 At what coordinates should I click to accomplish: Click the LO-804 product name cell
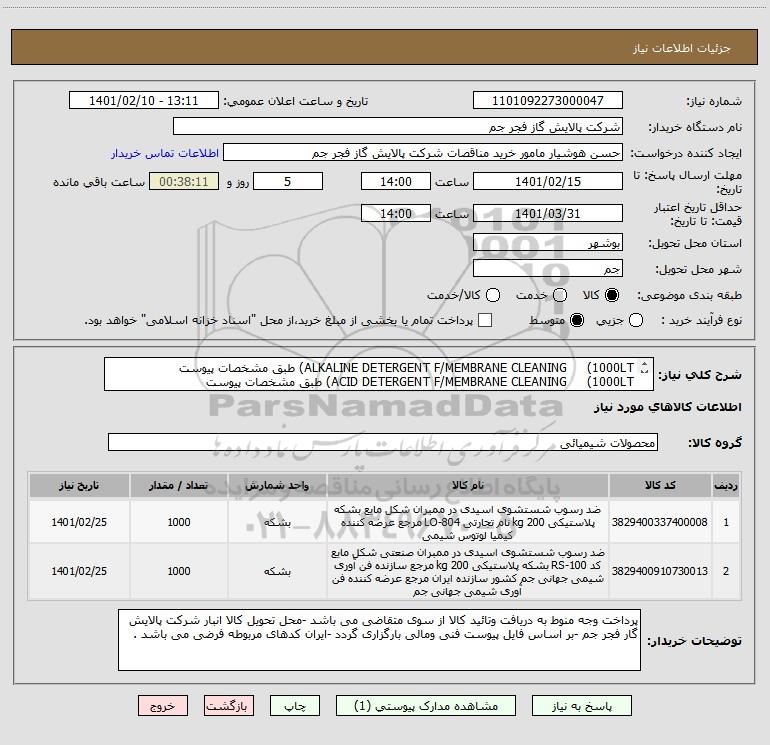click(x=468, y=522)
